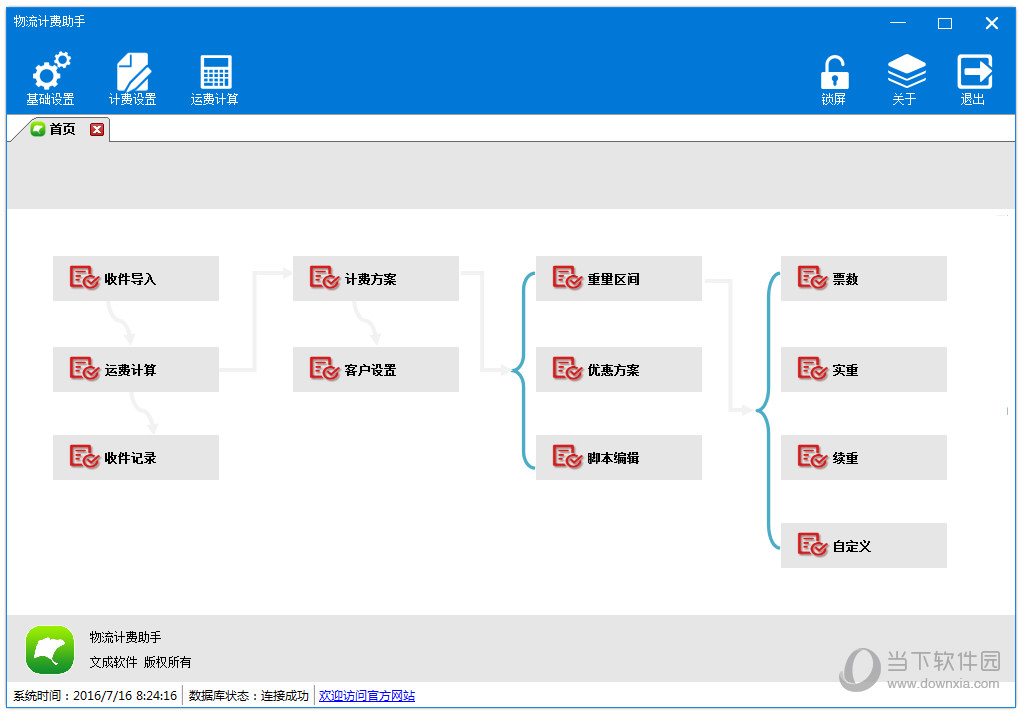
Task: Click 物流计费助手 window title text
Action: click(50, 22)
